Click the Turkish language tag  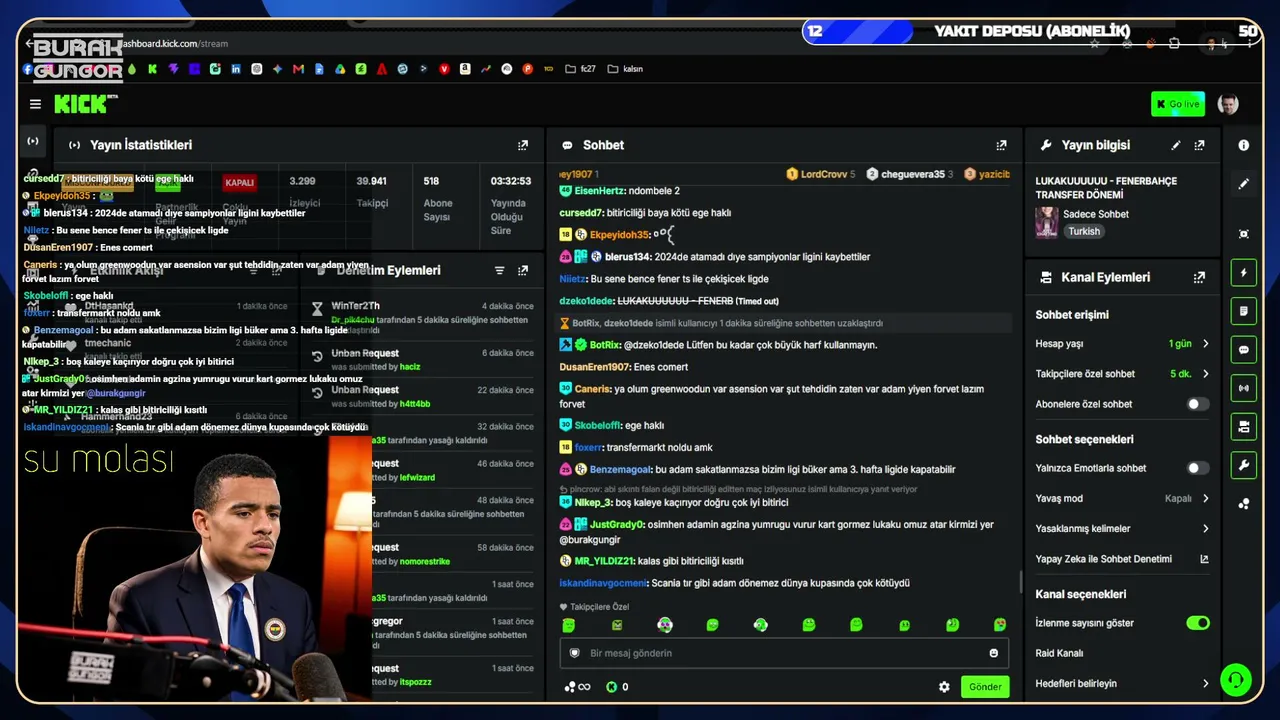tap(1084, 231)
